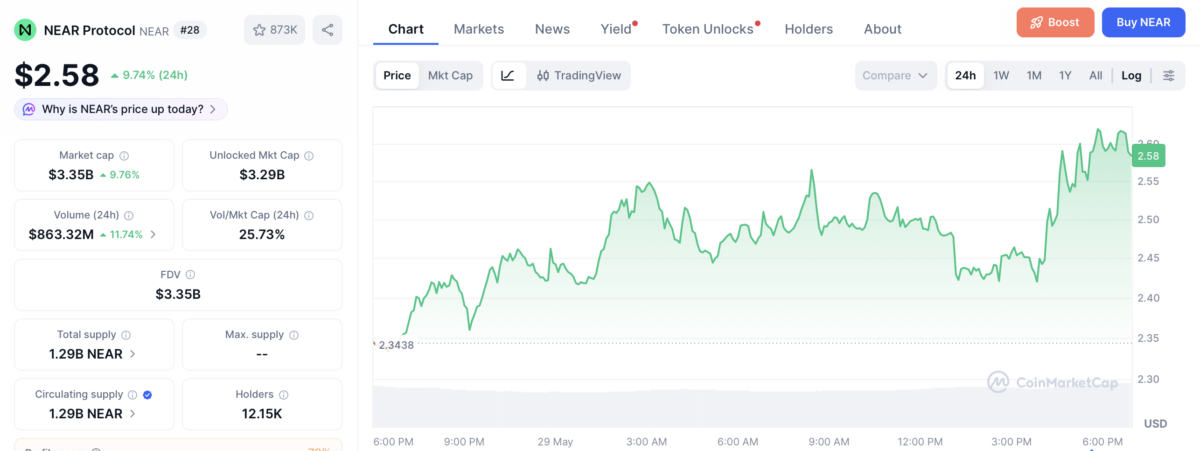The height and width of the screenshot is (451, 1200).
Task: Click info icon beside Max. supply
Action: (x=294, y=335)
